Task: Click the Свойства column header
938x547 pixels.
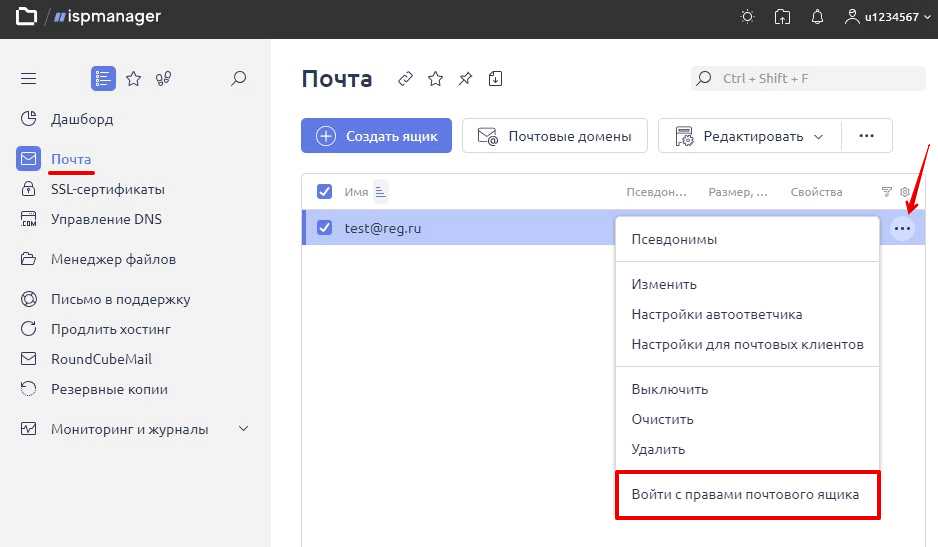Action: 816,192
